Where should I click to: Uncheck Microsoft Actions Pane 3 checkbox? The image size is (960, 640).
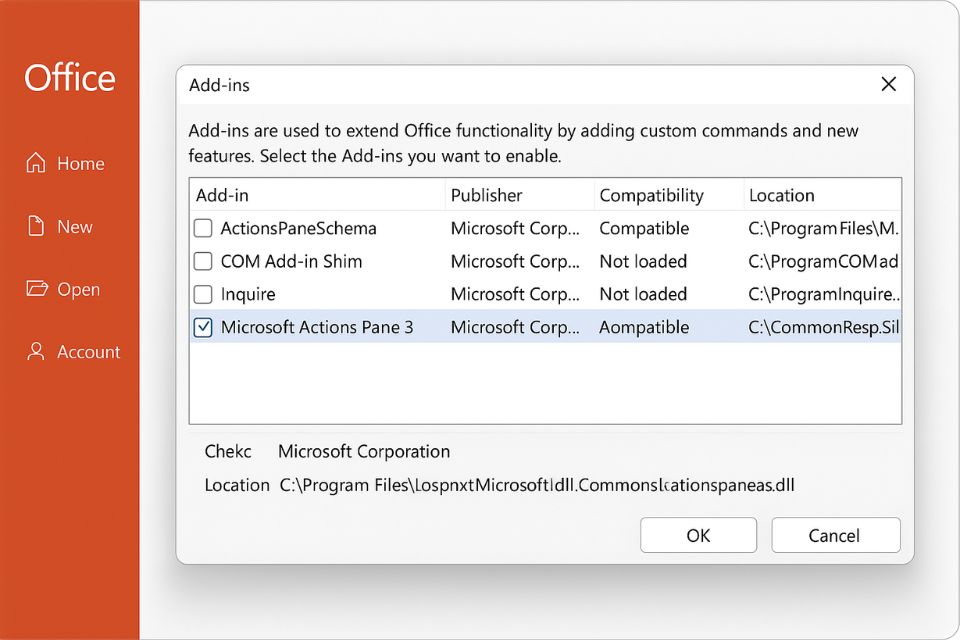point(203,327)
